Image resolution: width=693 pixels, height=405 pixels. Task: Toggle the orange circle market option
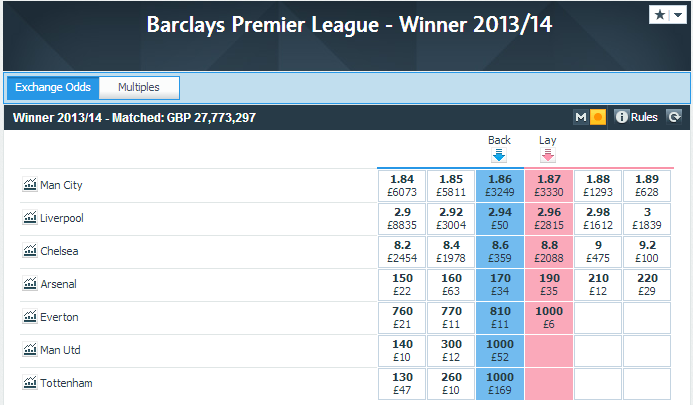(x=598, y=117)
